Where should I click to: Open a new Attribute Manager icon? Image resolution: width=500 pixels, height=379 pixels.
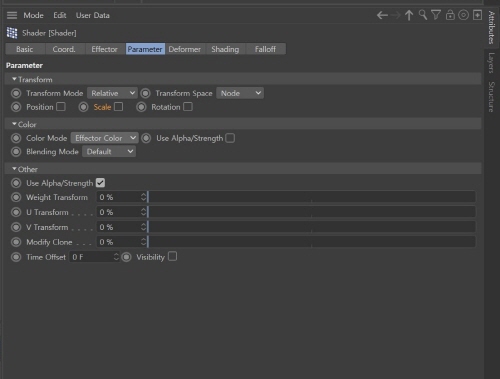point(477,15)
